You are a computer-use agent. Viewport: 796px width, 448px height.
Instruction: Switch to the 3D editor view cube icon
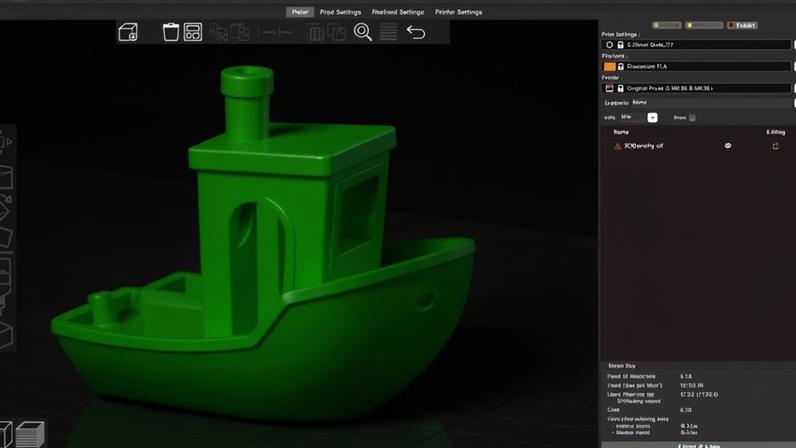pos(6,435)
